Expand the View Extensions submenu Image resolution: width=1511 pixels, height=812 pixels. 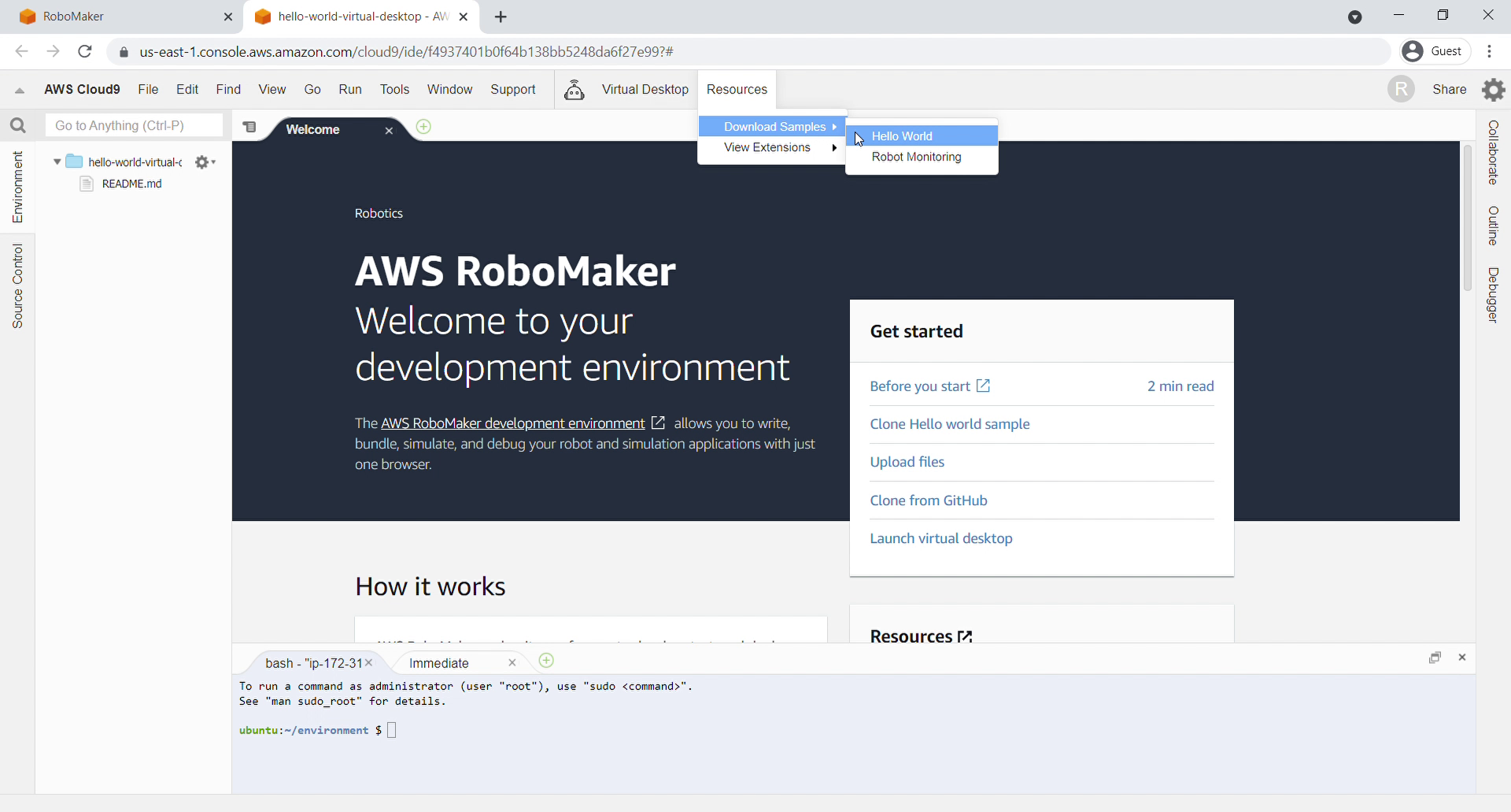pyautogui.click(x=772, y=148)
